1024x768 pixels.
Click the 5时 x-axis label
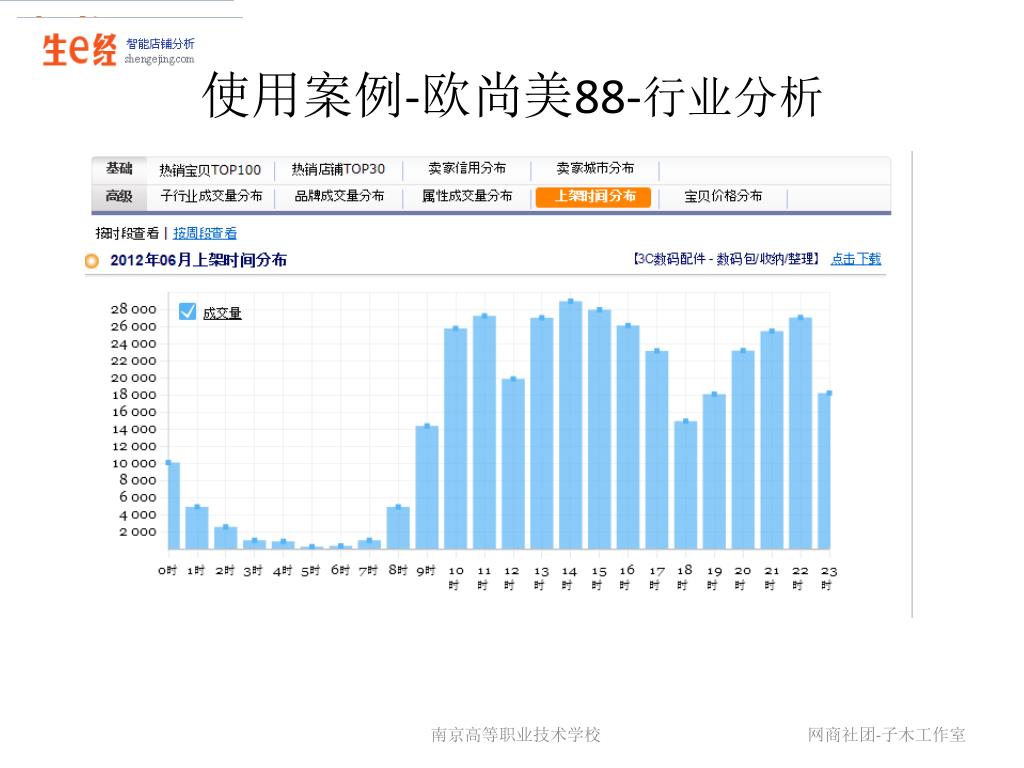[311, 571]
